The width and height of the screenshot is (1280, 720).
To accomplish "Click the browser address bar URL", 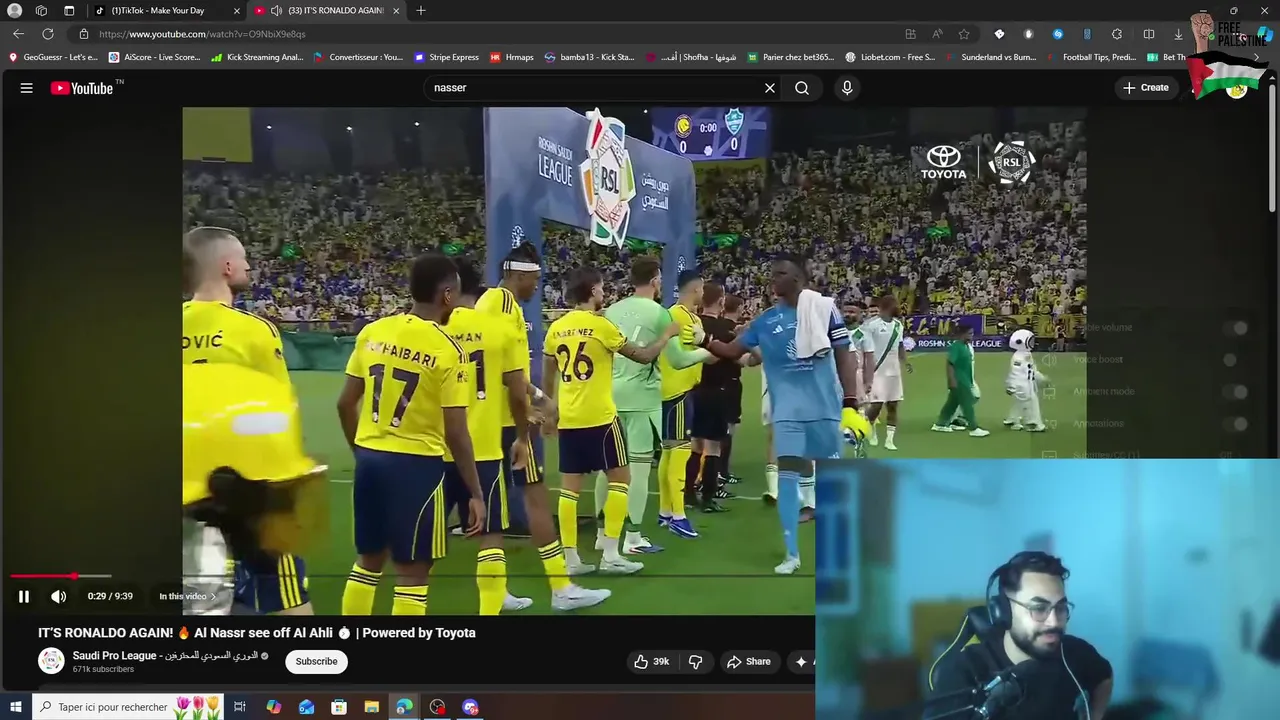I will click(202, 34).
